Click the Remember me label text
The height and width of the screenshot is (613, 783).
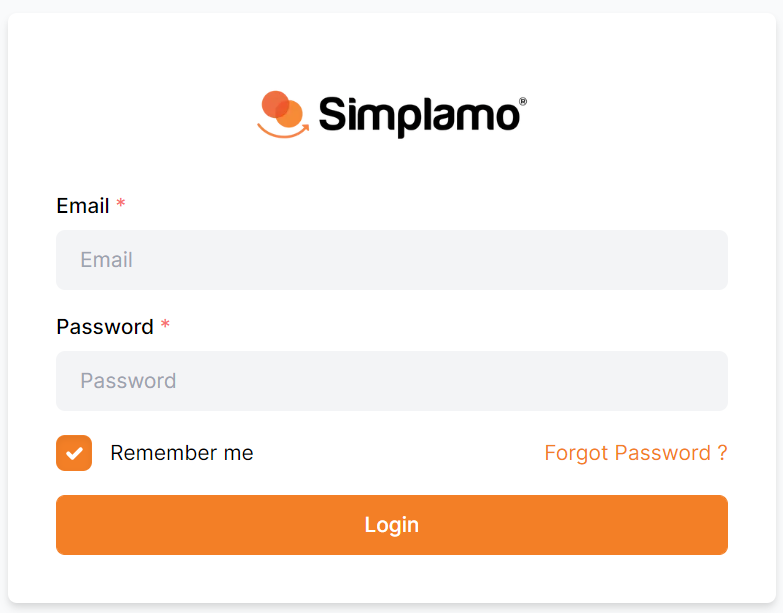click(x=182, y=453)
